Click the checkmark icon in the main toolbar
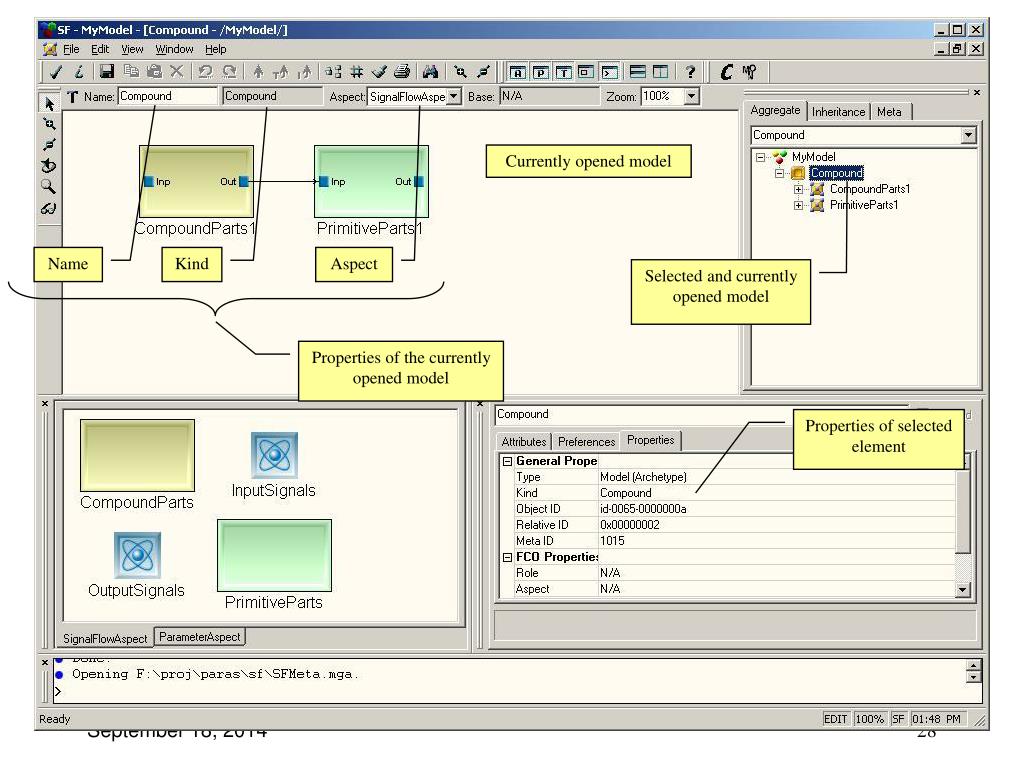The image size is (1024, 768). point(56,72)
